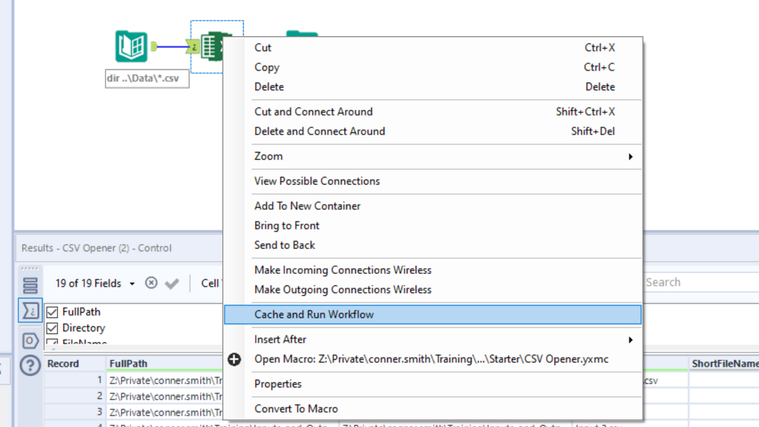Select Make Incoming Connections Wireless

tap(433, 270)
